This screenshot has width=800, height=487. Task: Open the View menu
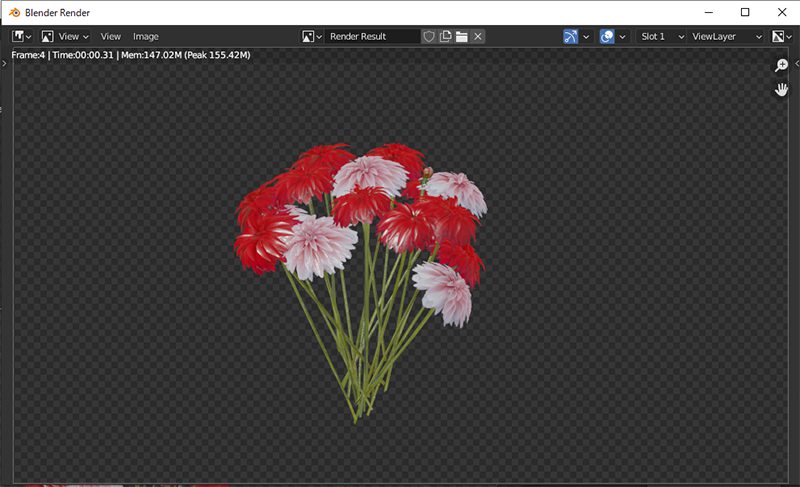point(110,36)
